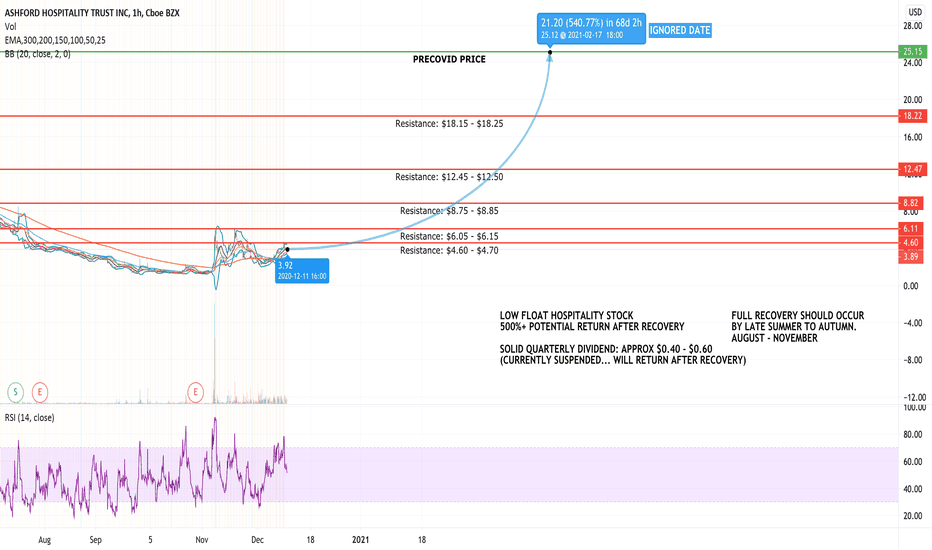The width and height of the screenshot is (932, 550).
Task: Click the green S split marker icon
Action: point(15,392)
